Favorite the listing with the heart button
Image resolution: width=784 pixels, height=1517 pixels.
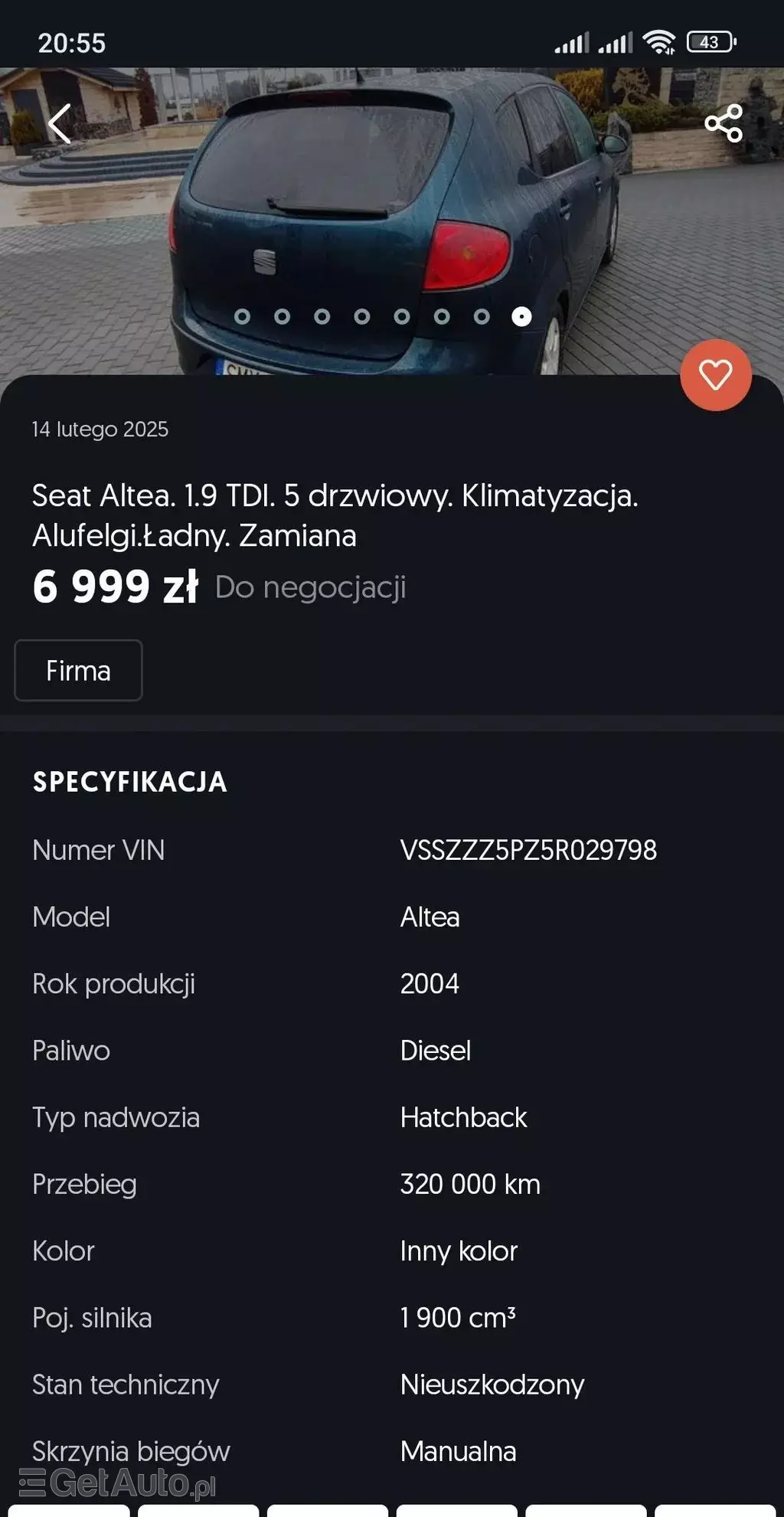tap(716, 377)
